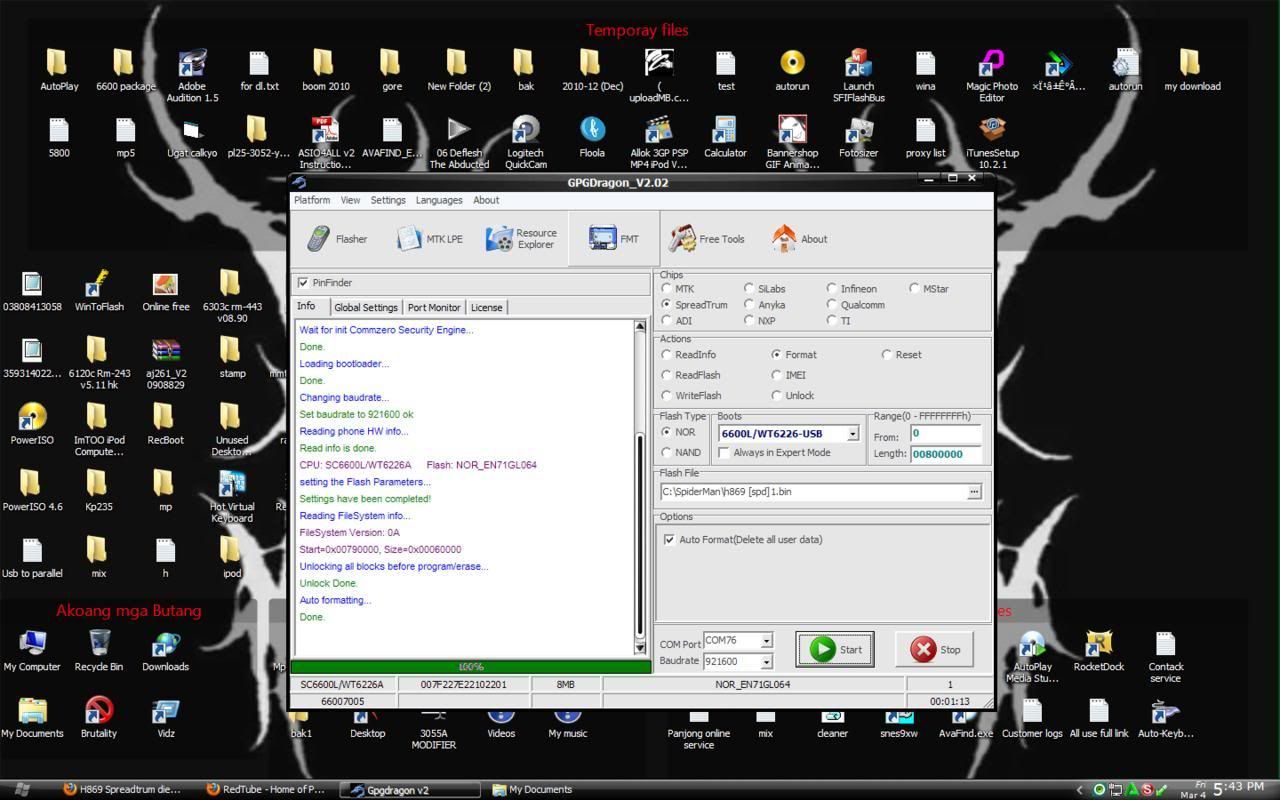The image size is (1280, 800).
Task: Select the ASIO4ALL v2 Instruction PDF icon
Action: (325, 142)
